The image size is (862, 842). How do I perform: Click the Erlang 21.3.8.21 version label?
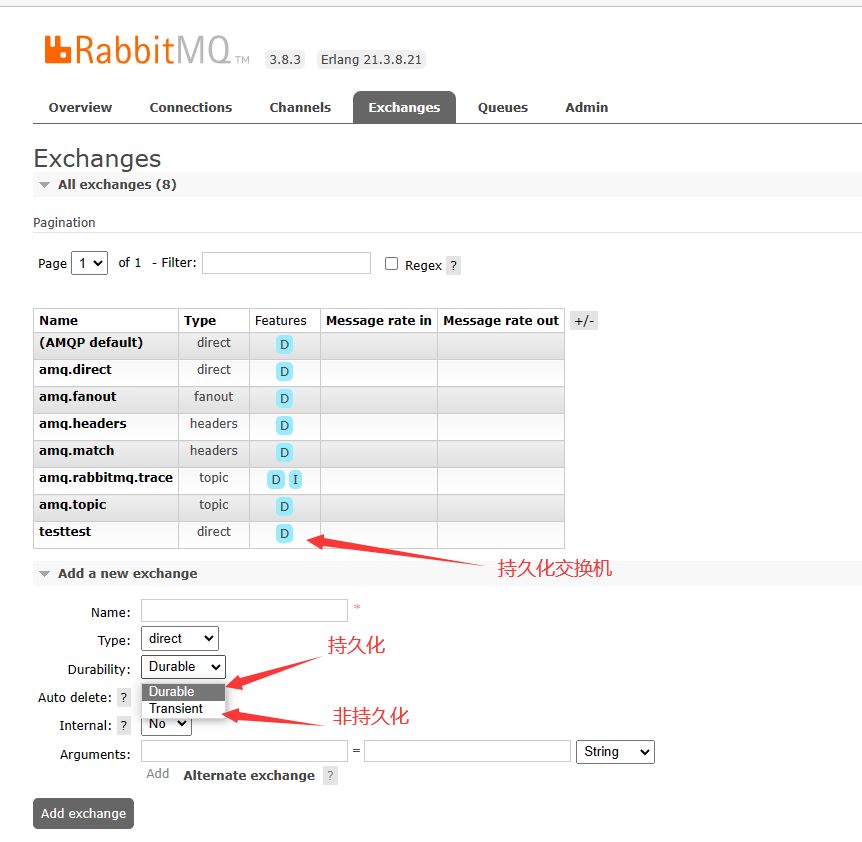371,59
